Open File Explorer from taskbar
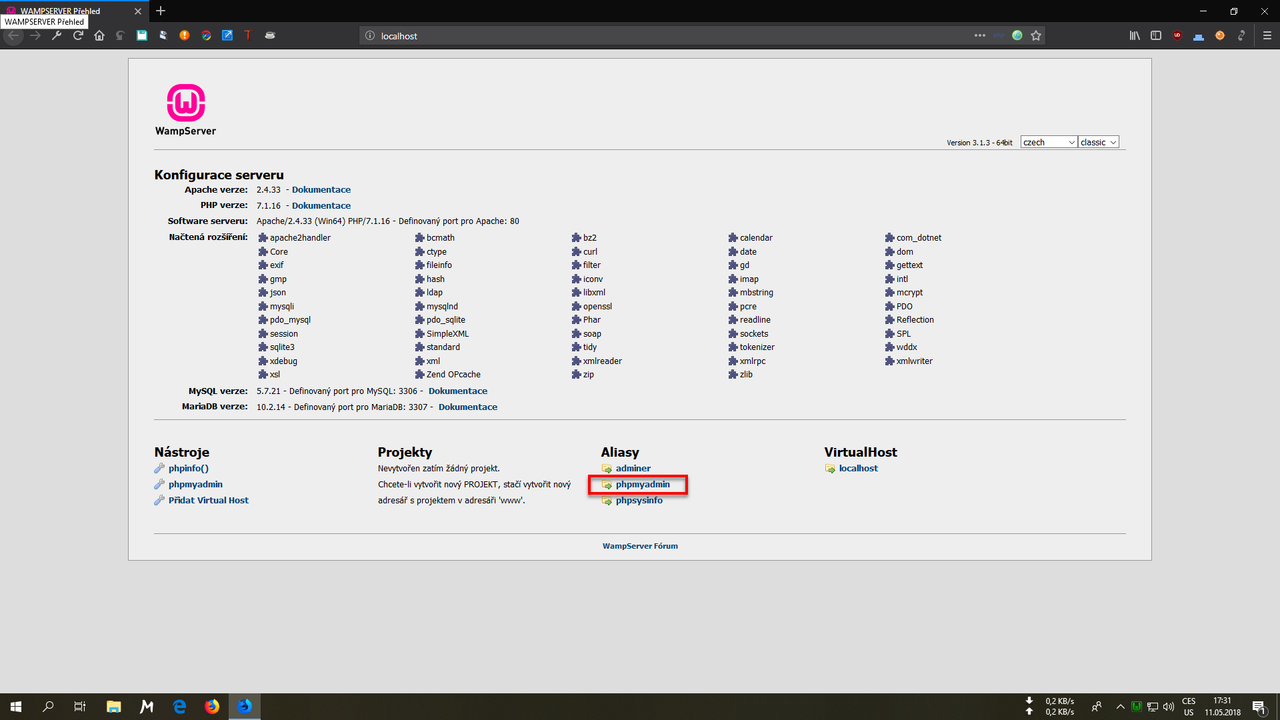 113,706
